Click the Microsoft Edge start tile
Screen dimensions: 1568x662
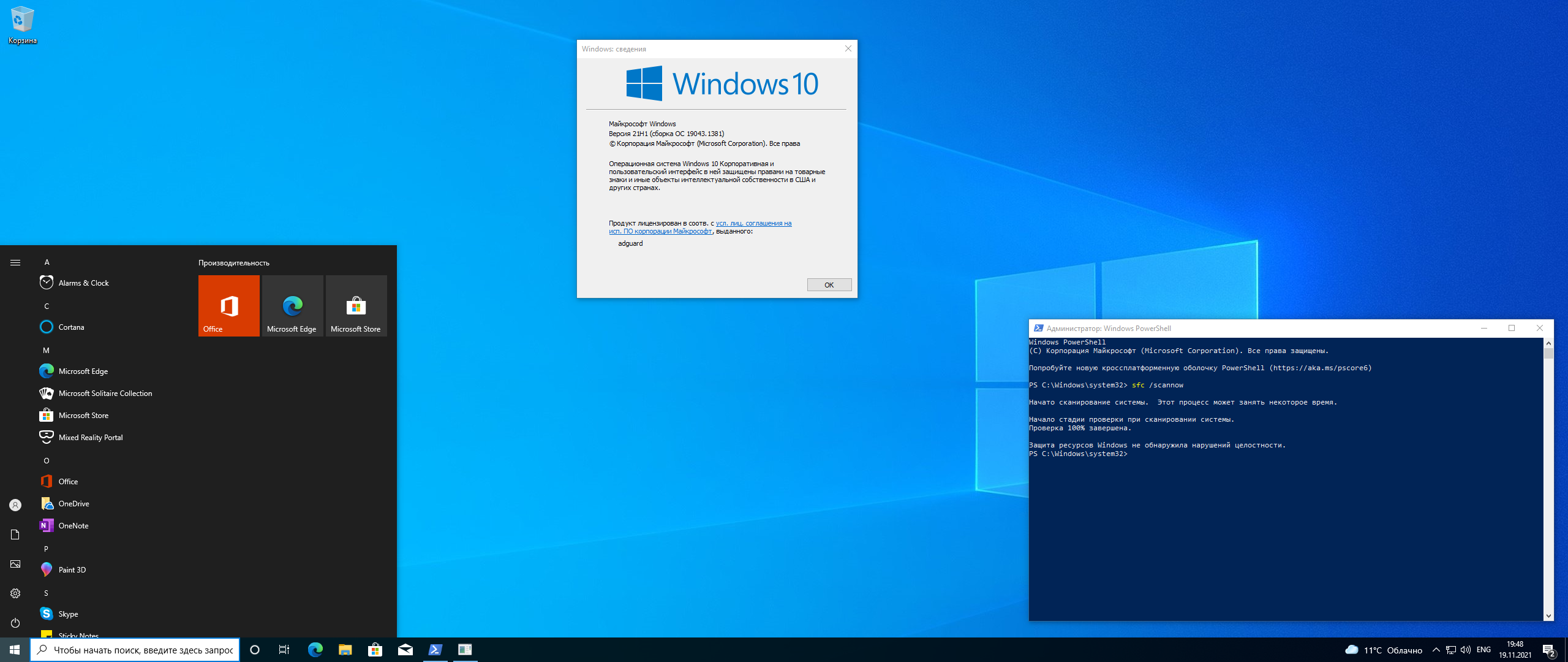pos(293,305)
